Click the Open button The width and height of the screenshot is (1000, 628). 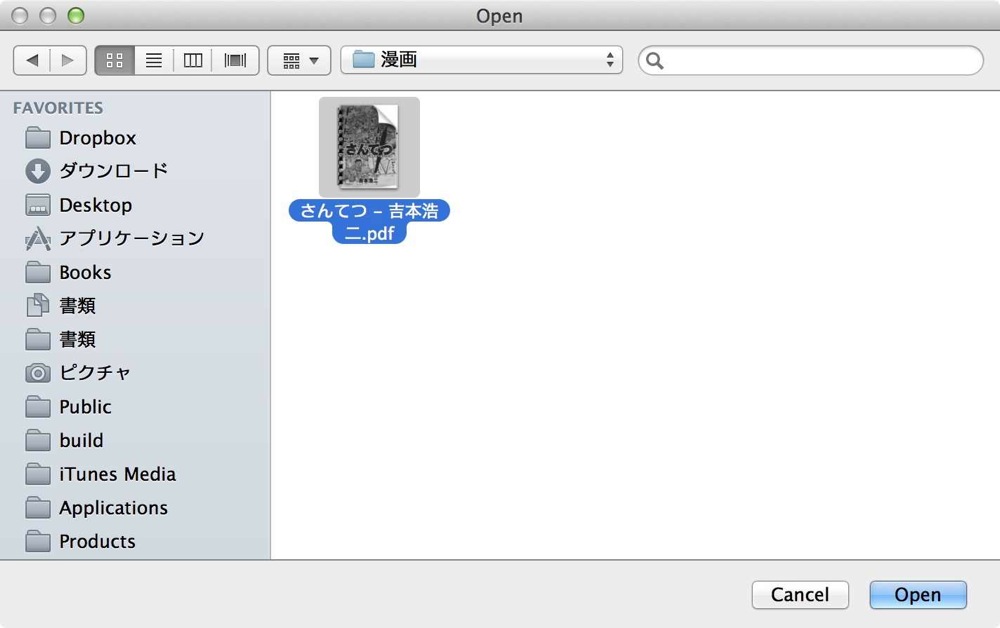click(x=918, y=595)
